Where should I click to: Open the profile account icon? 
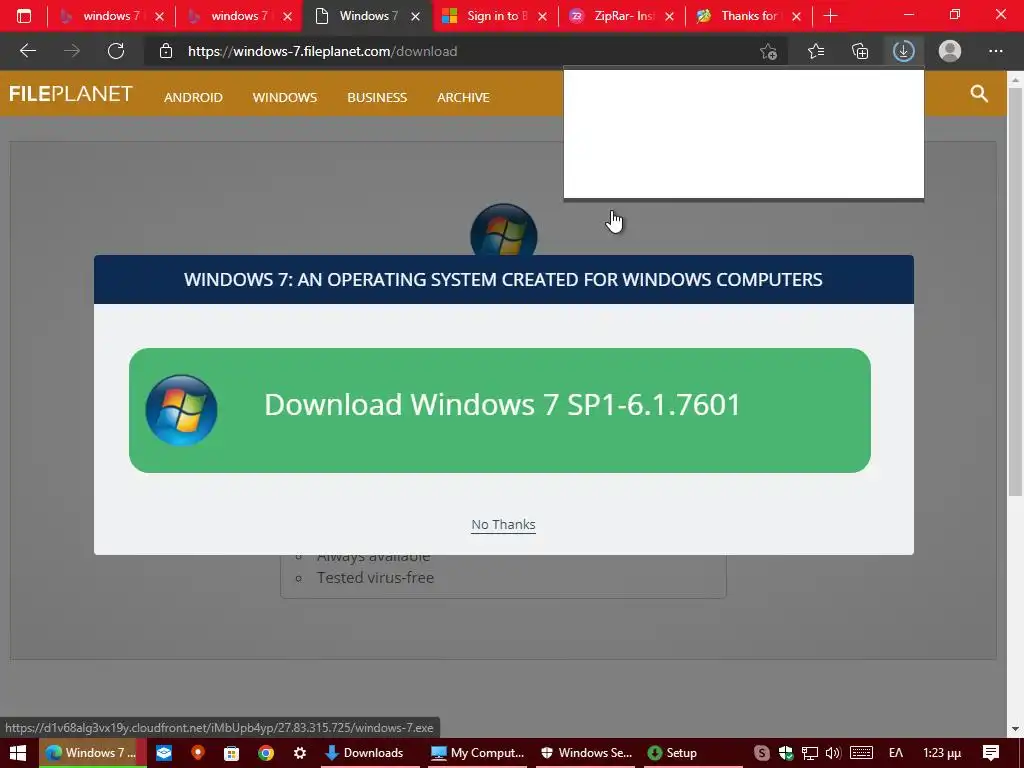click(950, 51)
